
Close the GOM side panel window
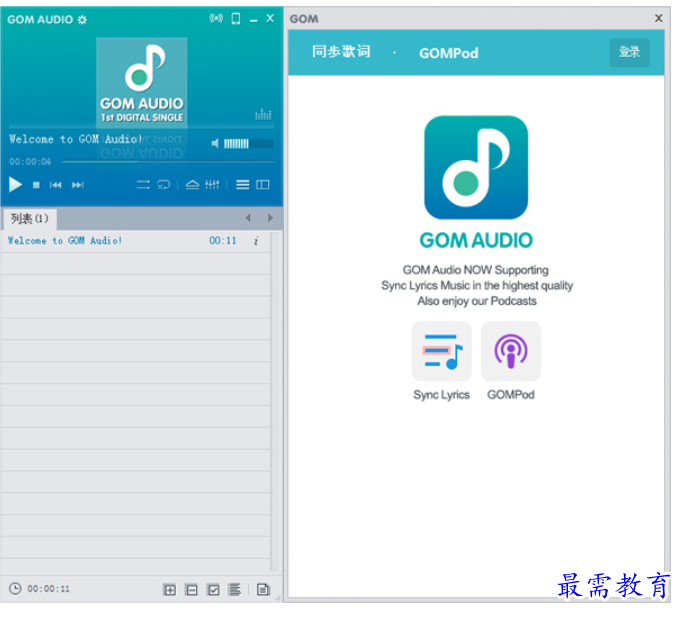click(659, 18)
